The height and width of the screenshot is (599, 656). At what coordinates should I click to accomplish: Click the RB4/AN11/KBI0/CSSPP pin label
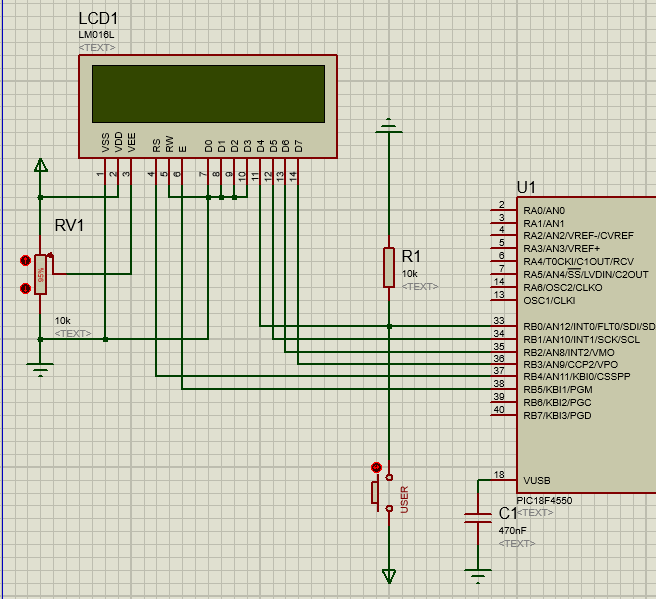tap(577, 376)
